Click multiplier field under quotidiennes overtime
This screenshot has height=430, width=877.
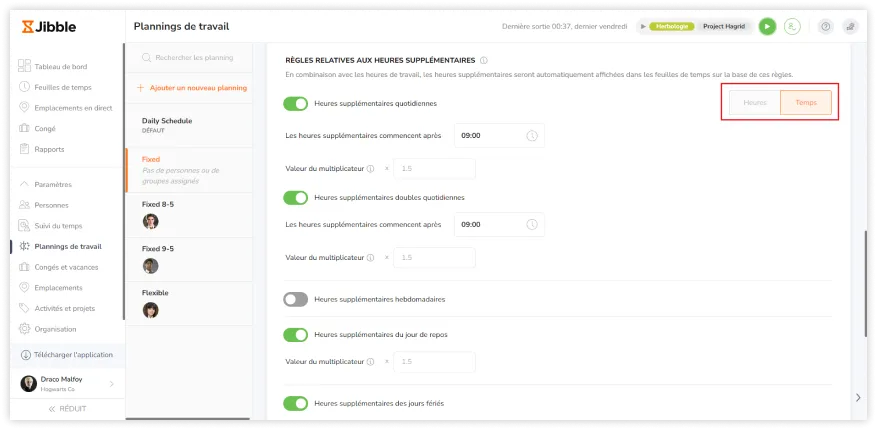coord(435,168)
